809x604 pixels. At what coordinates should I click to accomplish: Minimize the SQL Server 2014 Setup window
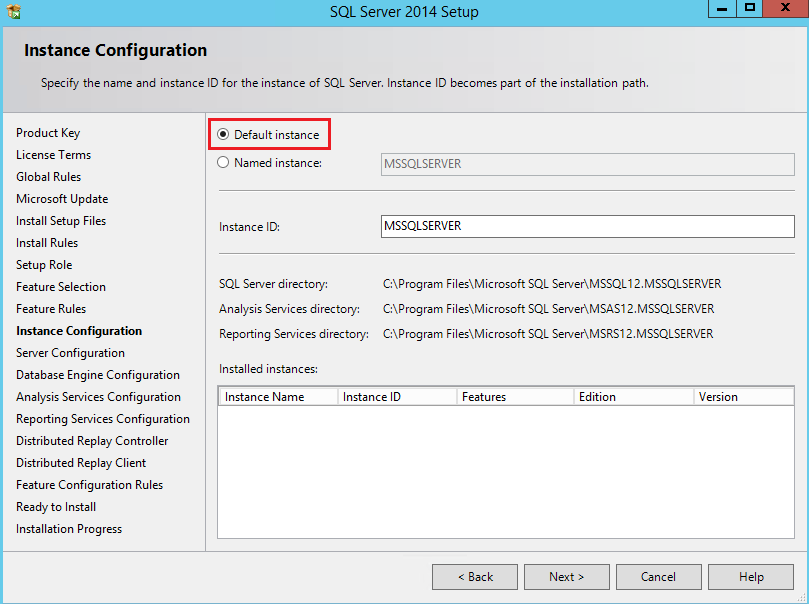(722, 9)
